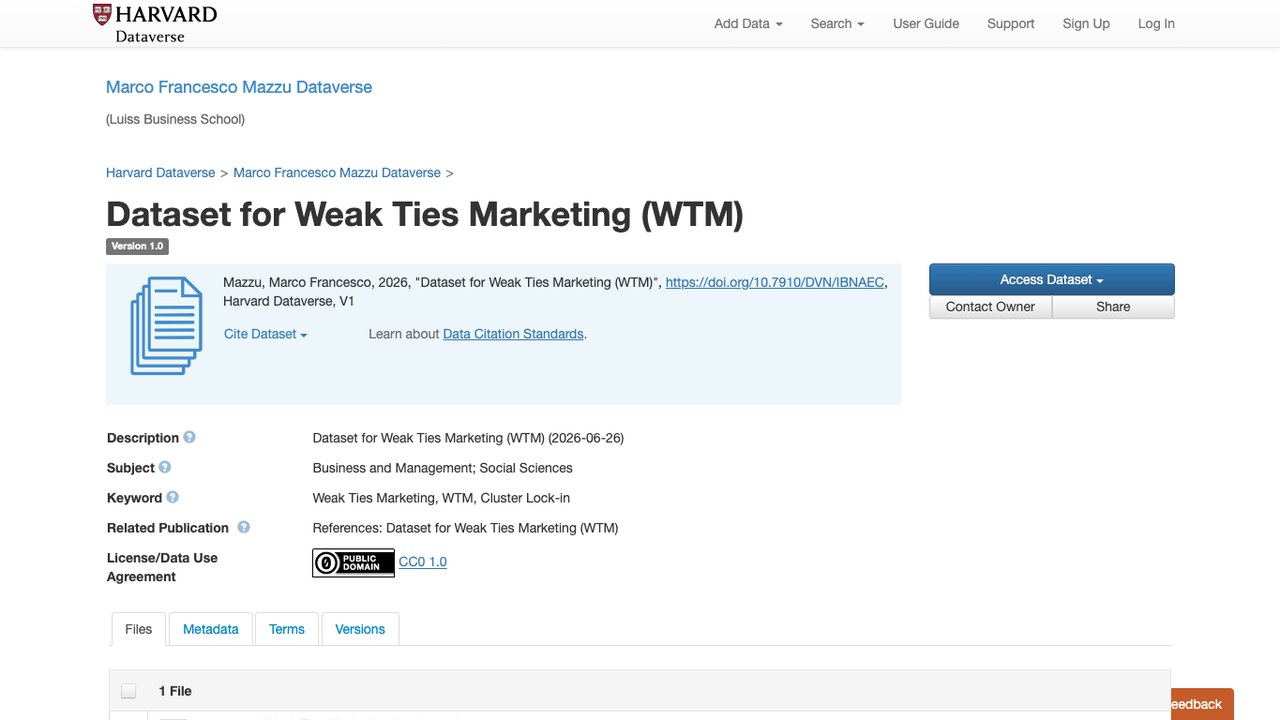The height and width of the screenshot is (720, 1280).
Task: Click the Keyword help question icon
Action: (x=172, y=497)
